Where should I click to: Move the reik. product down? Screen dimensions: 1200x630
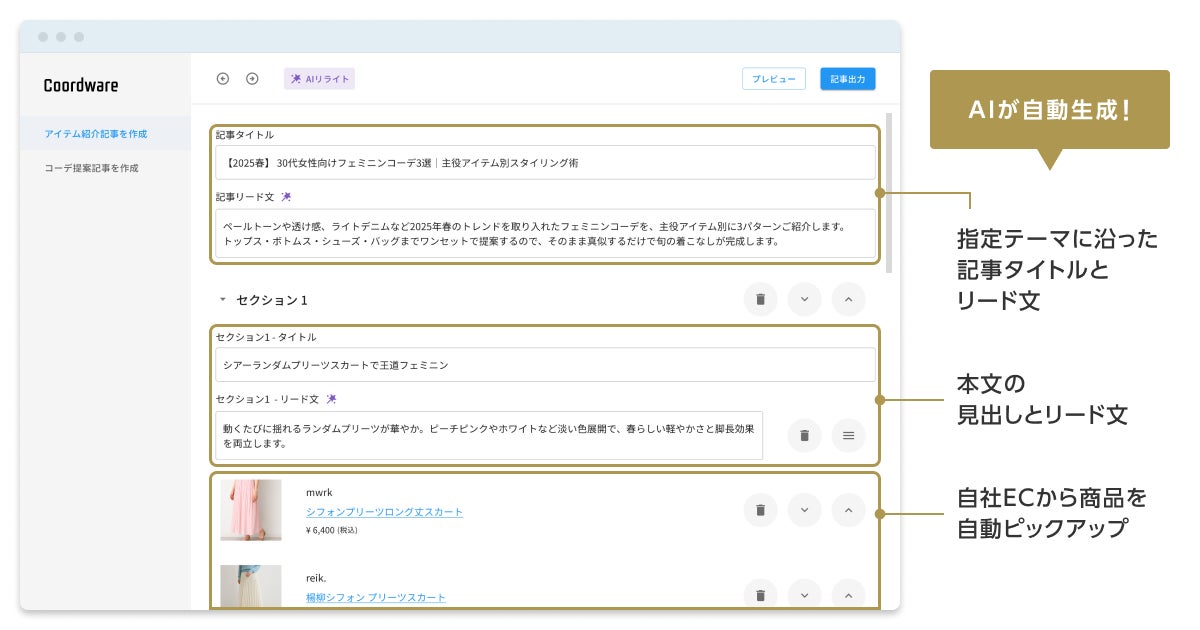coord(804,595)
